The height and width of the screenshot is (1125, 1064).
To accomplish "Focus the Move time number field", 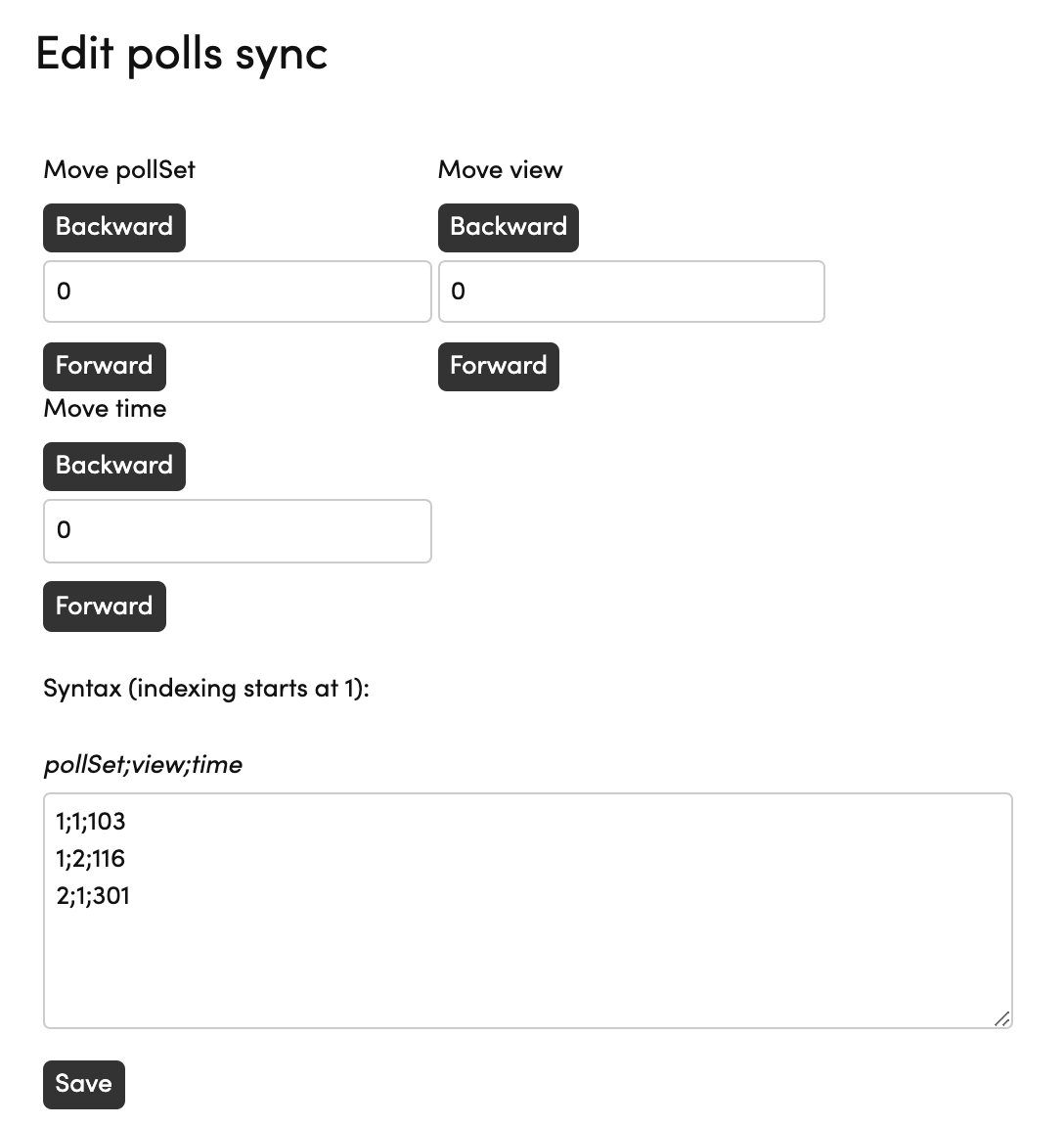I will coord(237,530).
